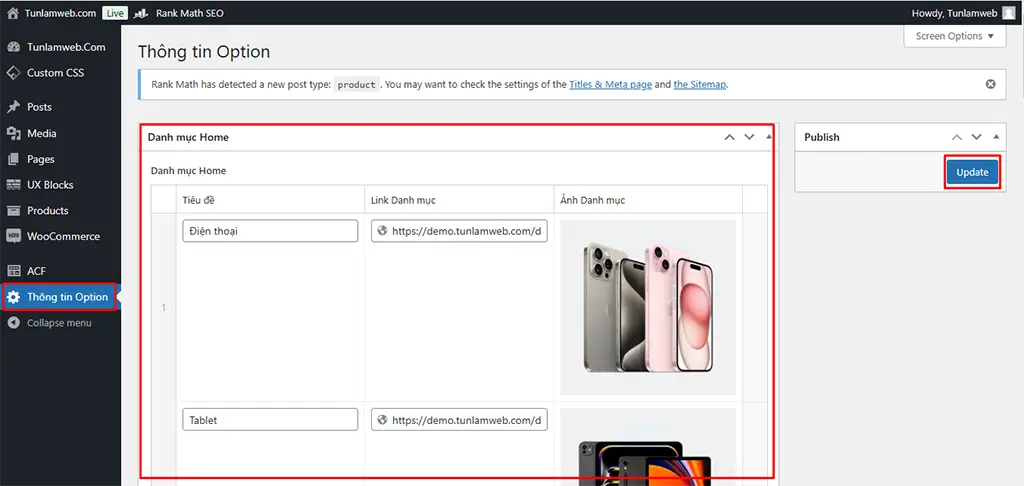Move Danh mục Home panel down
Image resolution: width=1024 pixels, height=486 pixels.
point(749,137)
